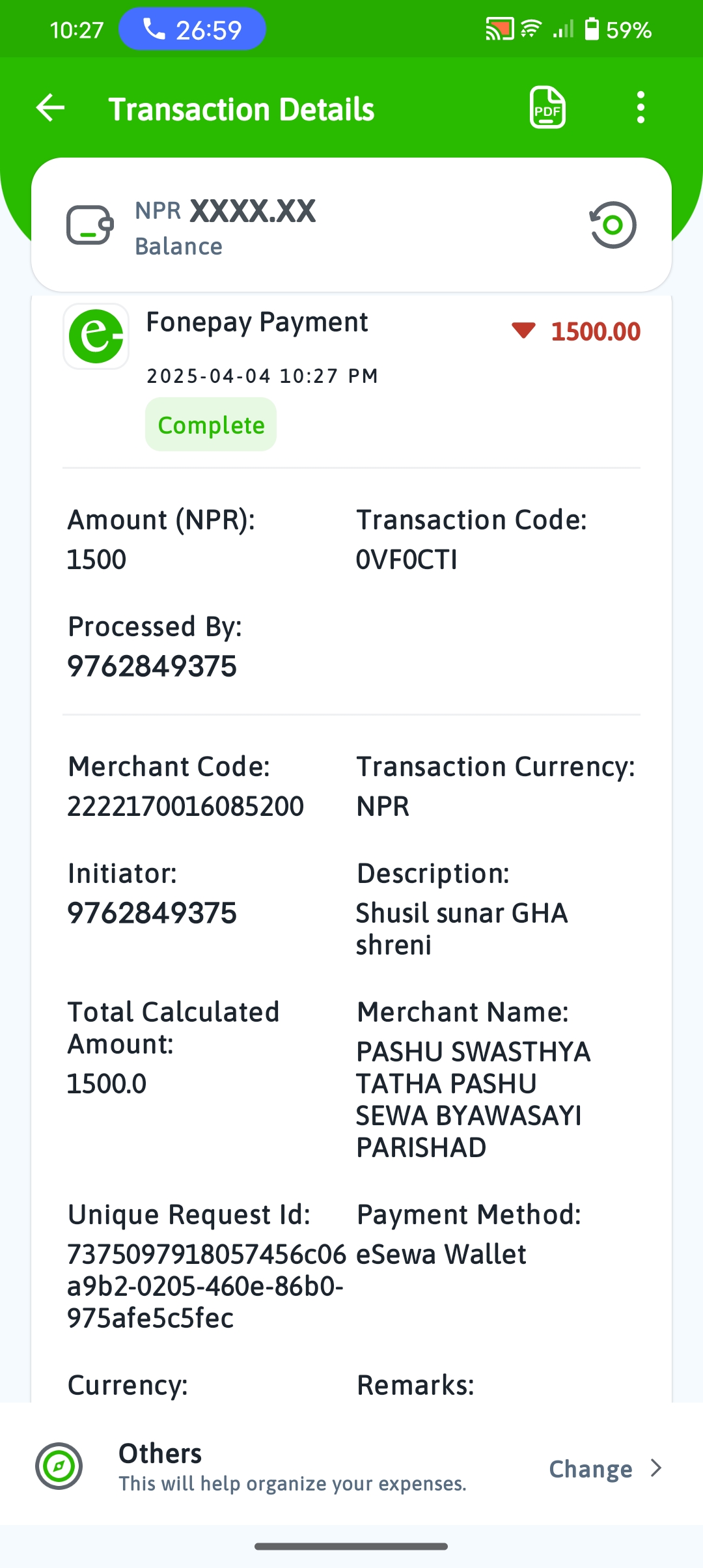The height and width of the screenshot is (1568, 703).
Task: Tap the hidden NPR XXXX.XX balance
Action: 225,211
